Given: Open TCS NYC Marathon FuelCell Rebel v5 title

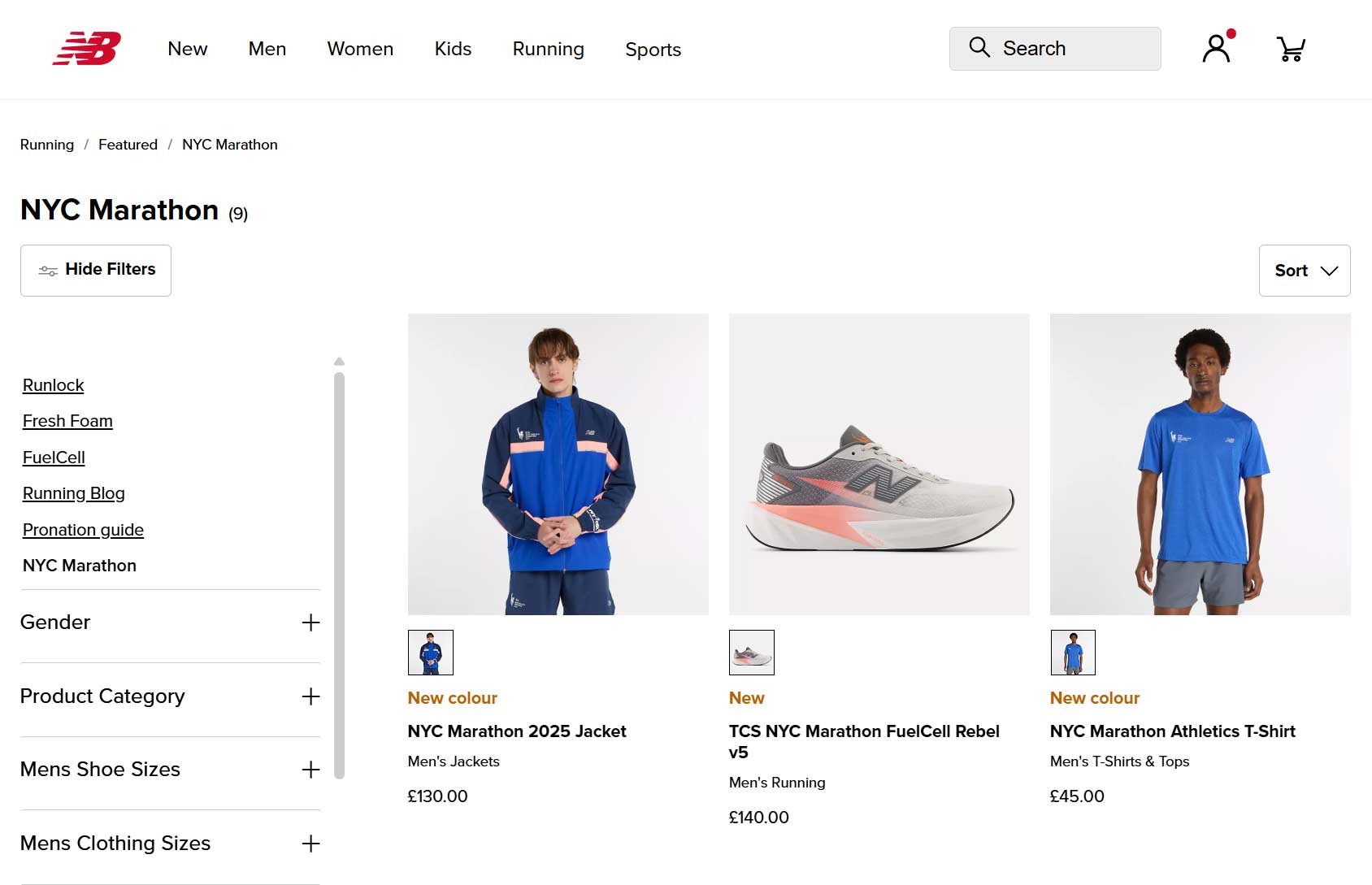Looking at the screenshot, I should (864, 742).
